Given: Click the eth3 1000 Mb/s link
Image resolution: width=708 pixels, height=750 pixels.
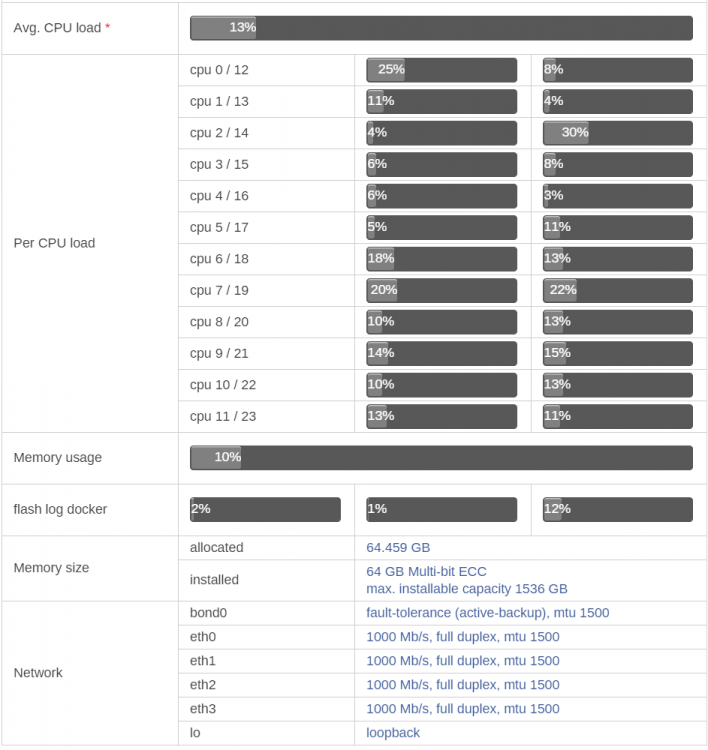Looking at the screenshot, I should click(463, 708).
